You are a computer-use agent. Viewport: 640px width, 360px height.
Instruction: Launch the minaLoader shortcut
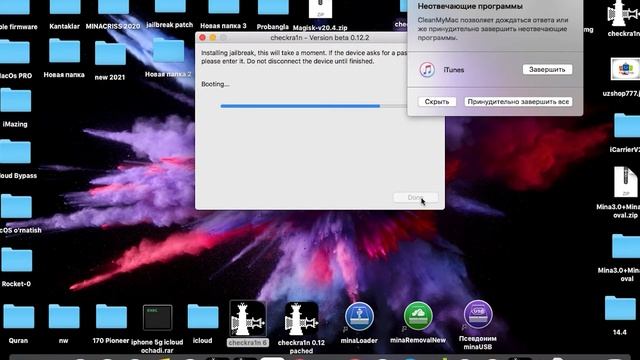click(x=359, y=316)
